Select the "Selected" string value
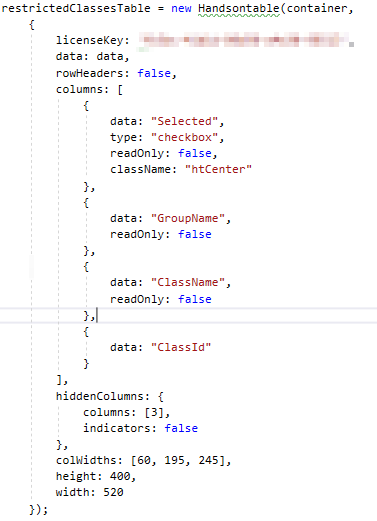The width and height of the screenshot is (377, 521). (185, 121)
